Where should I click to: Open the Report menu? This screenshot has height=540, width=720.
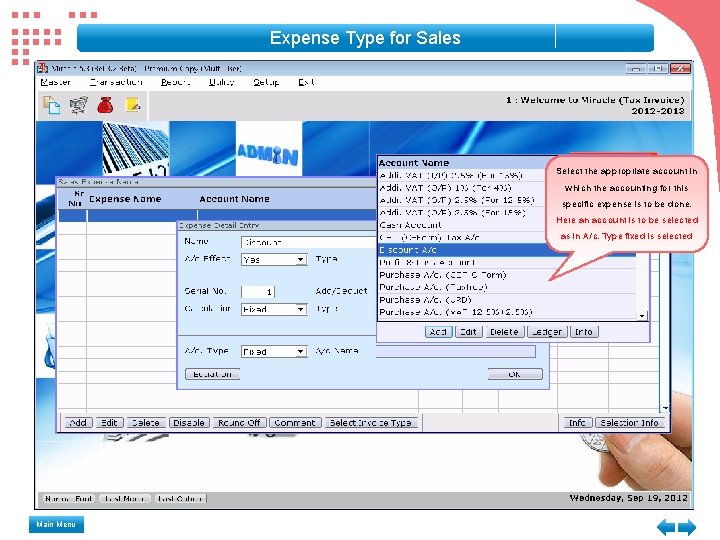click(175, 82)
